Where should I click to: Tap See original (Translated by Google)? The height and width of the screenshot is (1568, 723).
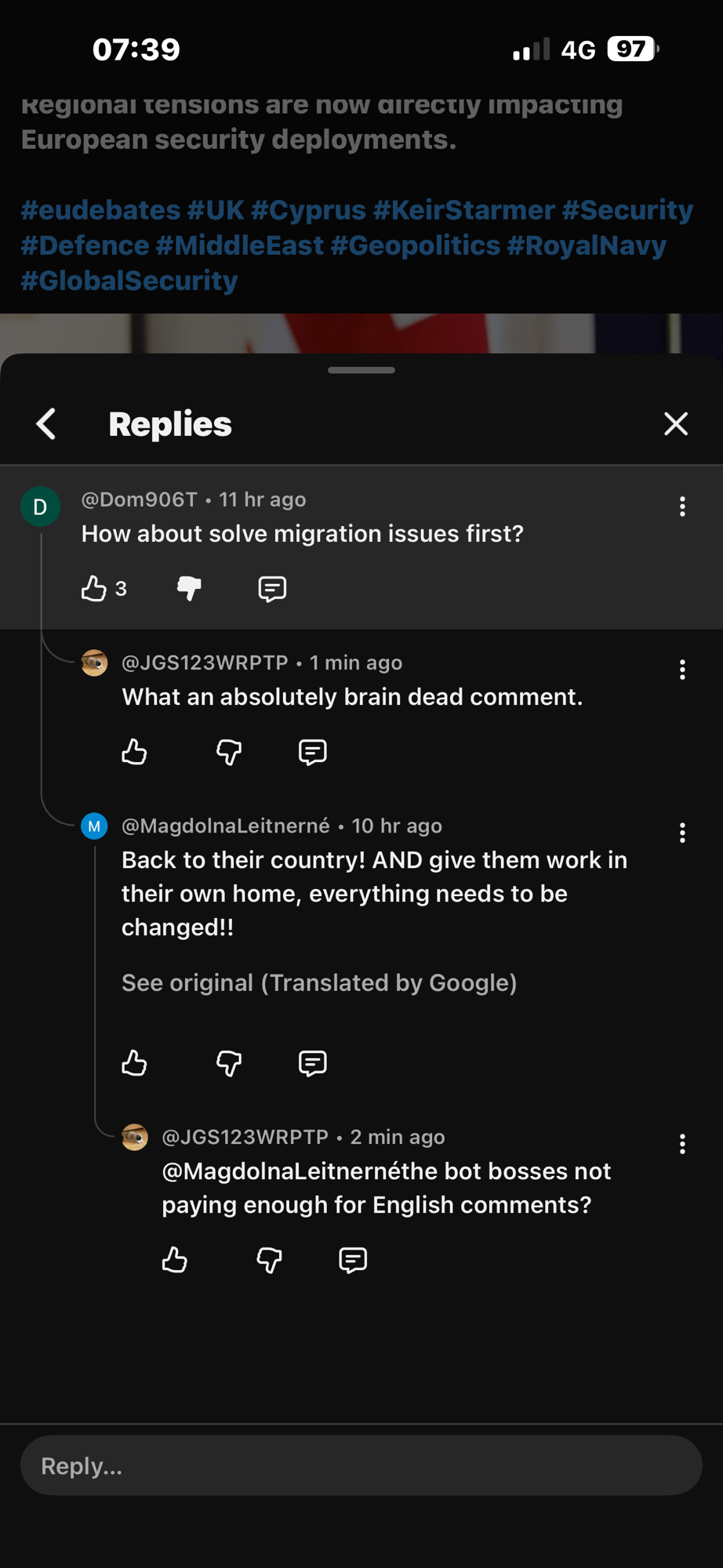319,982
